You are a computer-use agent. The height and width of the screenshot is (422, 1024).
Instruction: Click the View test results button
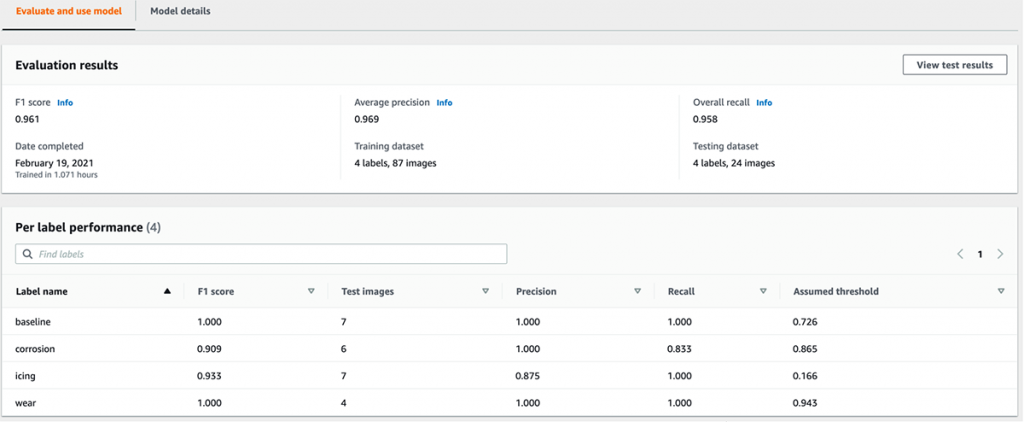pyautogui.click(x=954, y=65)
